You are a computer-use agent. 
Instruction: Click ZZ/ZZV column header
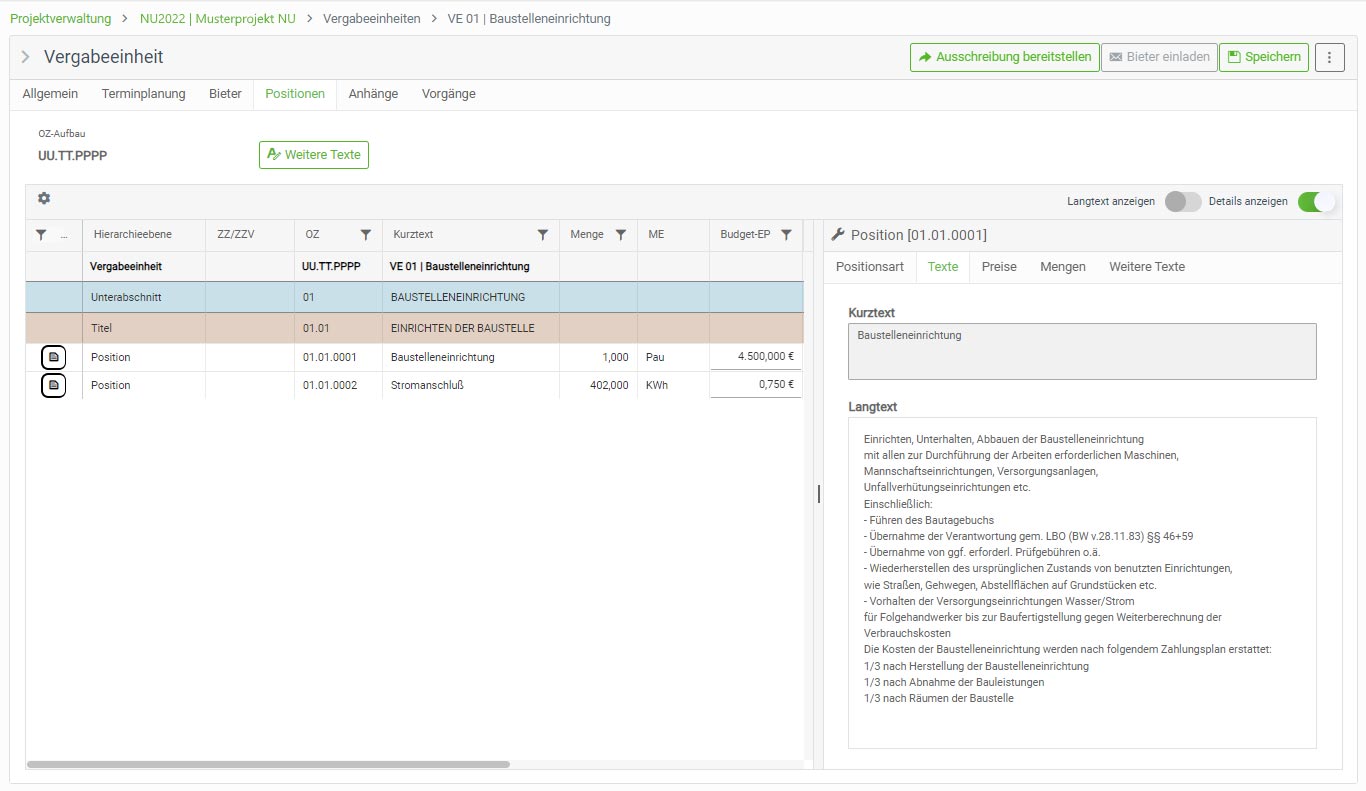point(250,235)
